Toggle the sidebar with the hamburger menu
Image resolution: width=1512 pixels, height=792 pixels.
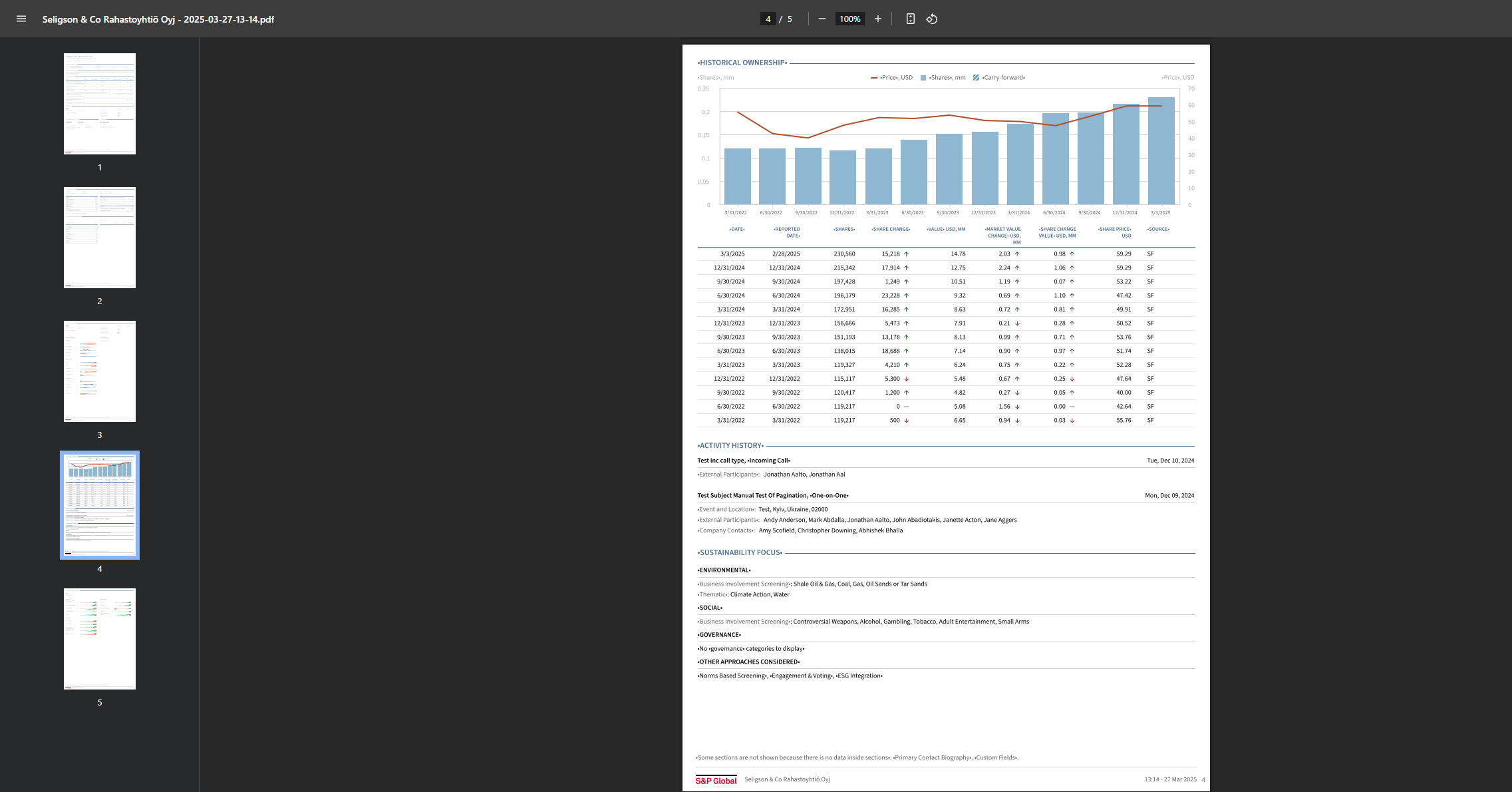tap(21, 19)
